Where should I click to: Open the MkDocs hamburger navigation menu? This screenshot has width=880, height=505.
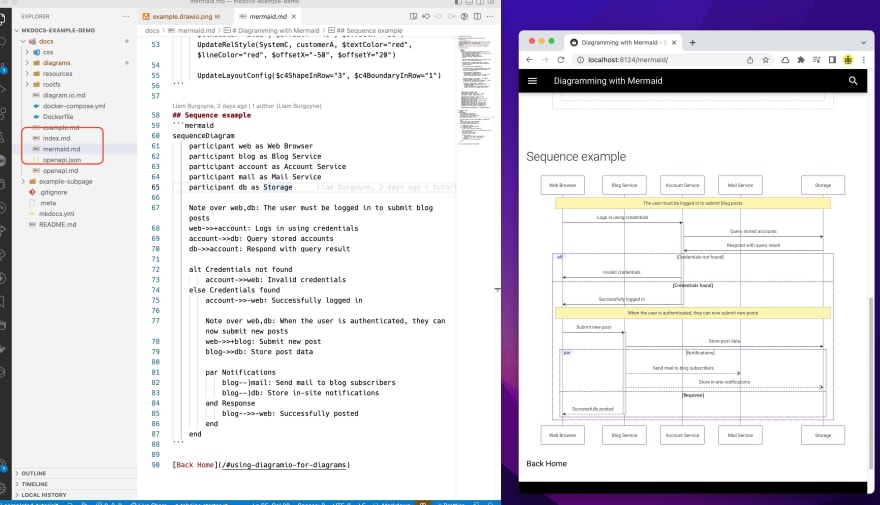pyautogui.click(x=533, y=81)
